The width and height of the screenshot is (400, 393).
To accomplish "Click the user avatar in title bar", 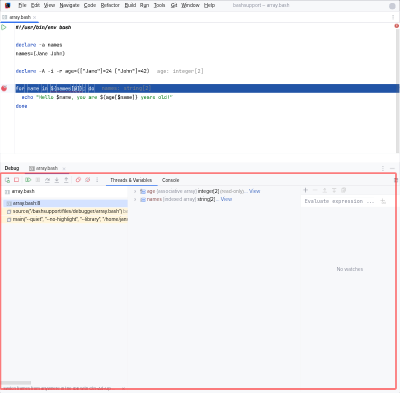I will (x=392, y=6).
